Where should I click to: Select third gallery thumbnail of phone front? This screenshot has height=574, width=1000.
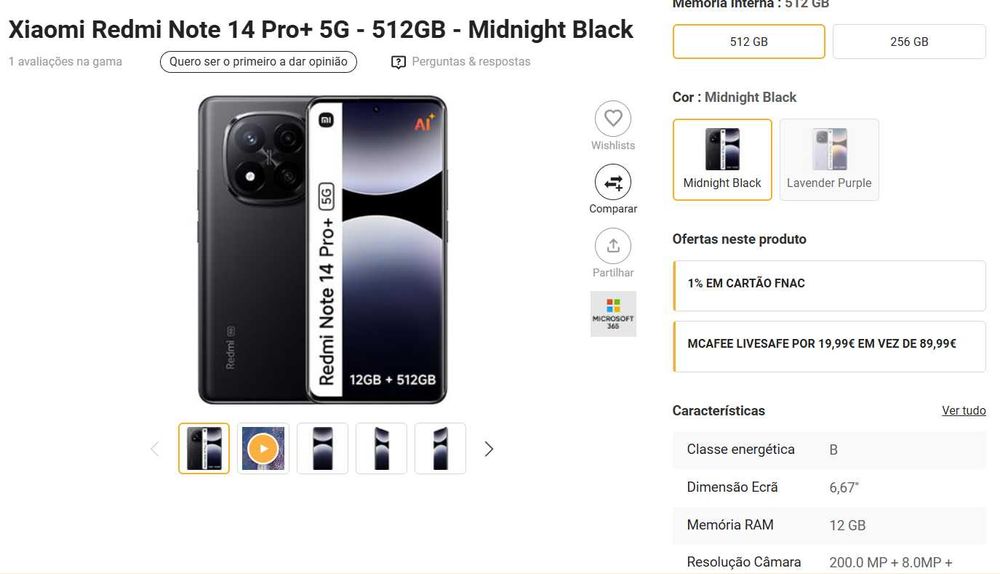tap(322, 449)
